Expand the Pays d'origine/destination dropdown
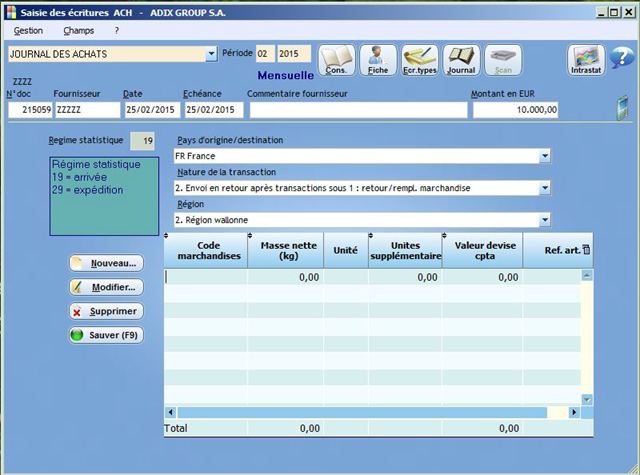The width and height of the screenshot is (640, 475). (544, 156)
